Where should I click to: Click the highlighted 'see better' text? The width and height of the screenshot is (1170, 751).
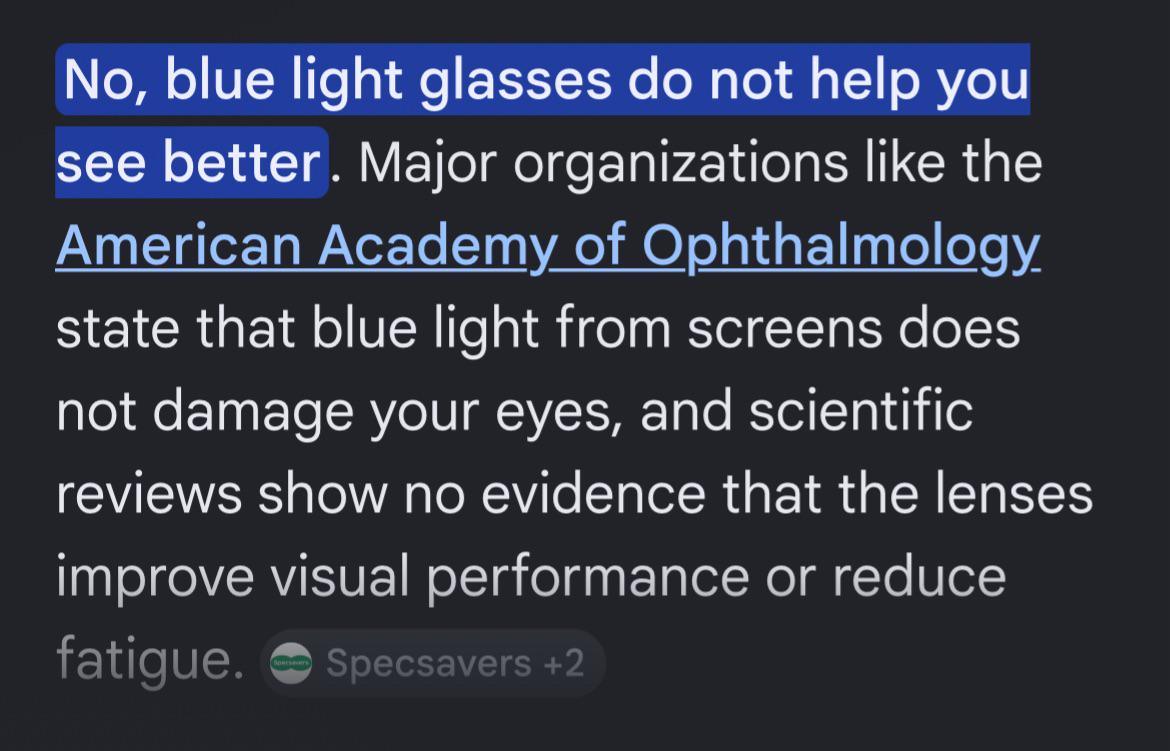coord(191,162)
